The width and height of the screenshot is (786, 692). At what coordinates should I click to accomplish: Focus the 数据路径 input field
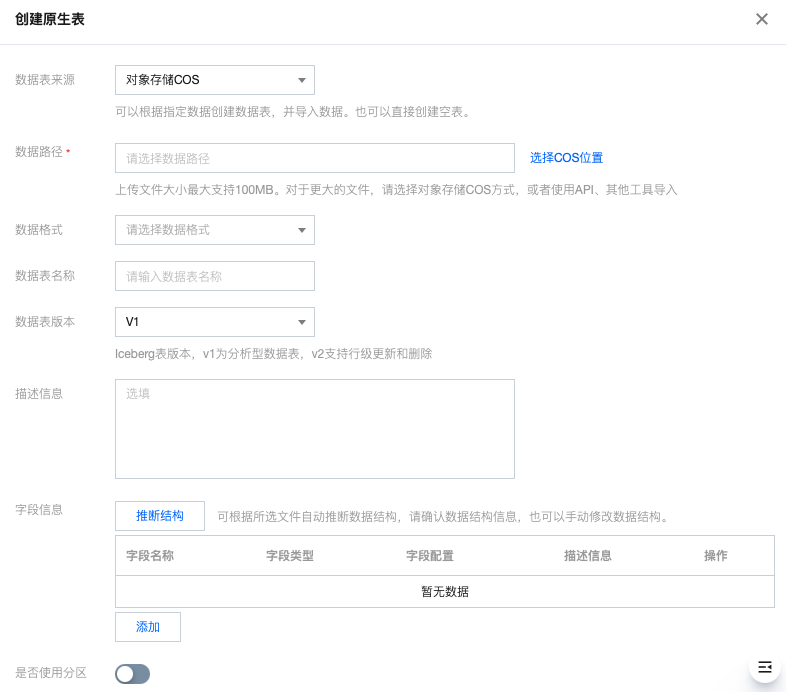click(x=315, y=158)
